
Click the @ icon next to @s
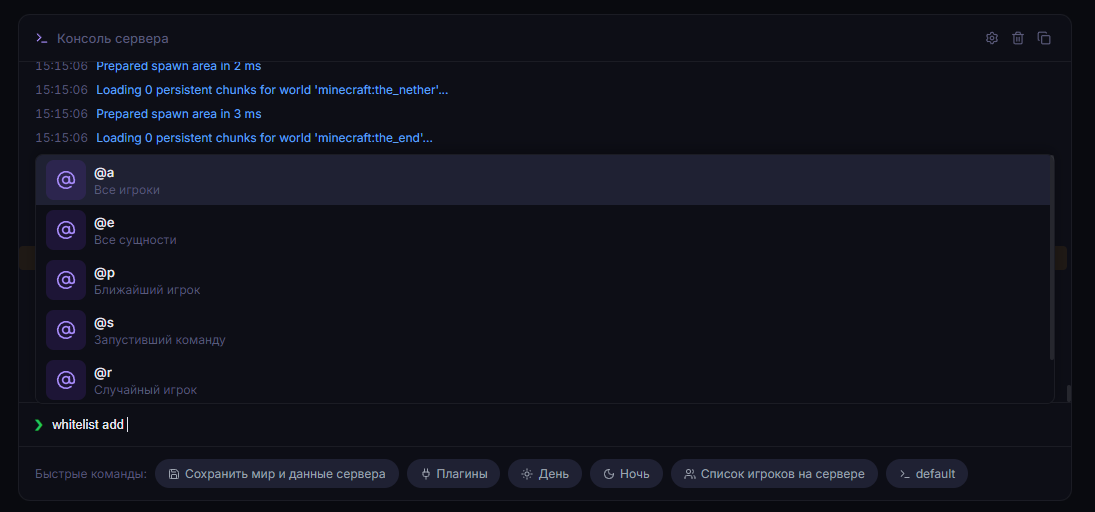tap(66, 330)
